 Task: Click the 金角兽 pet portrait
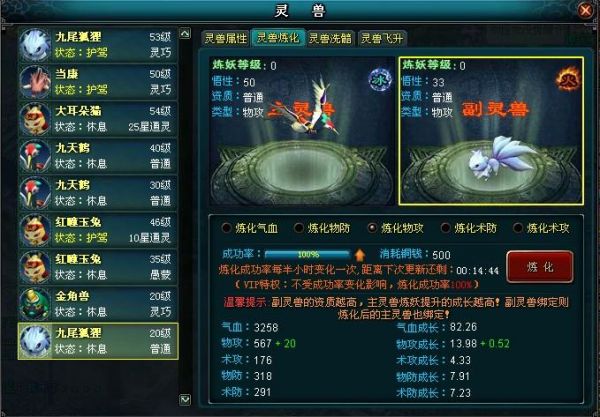click(x=35, y=304)
